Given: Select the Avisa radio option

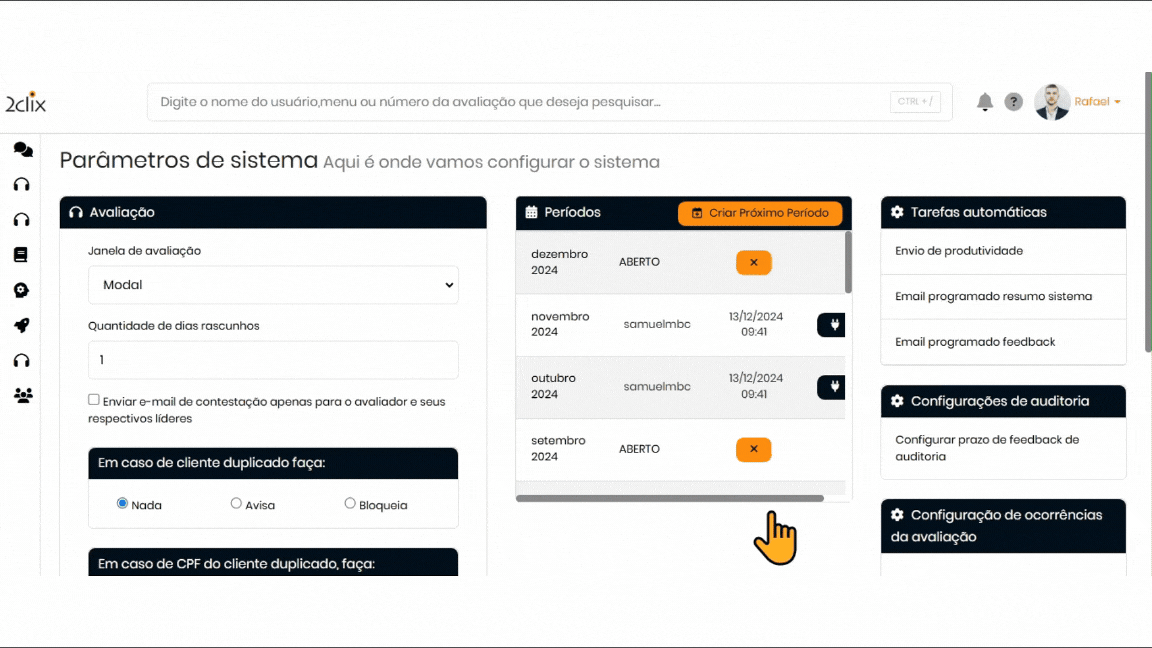Looking at the screenshot, I should pyautogui.click(x=236, y=504).
